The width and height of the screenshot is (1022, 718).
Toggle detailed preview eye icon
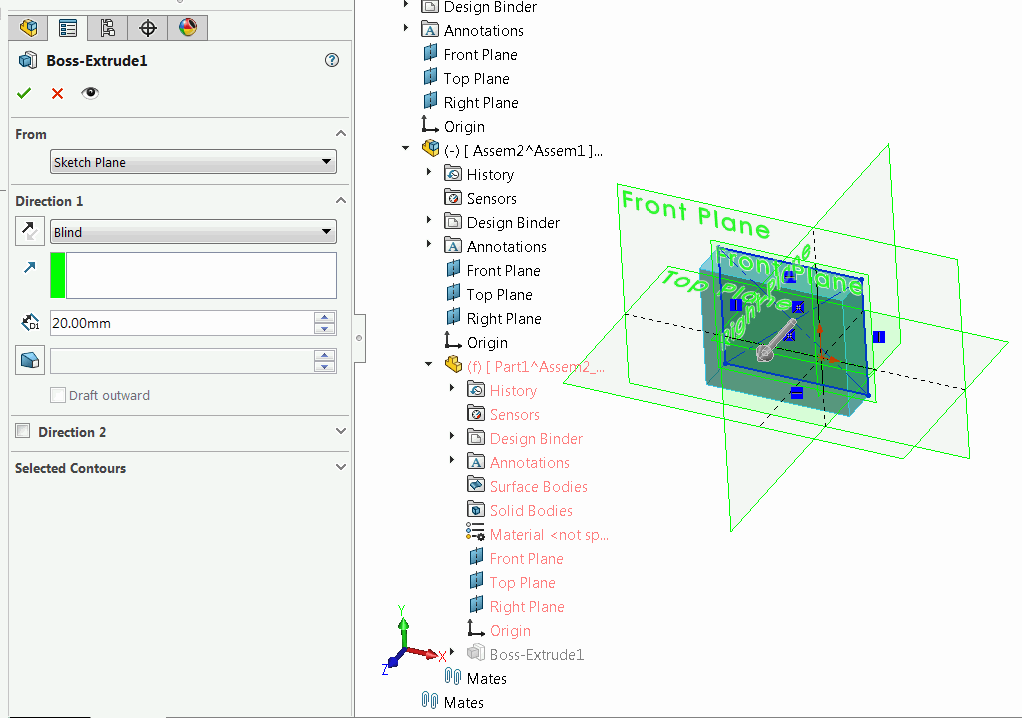point(90,93)
